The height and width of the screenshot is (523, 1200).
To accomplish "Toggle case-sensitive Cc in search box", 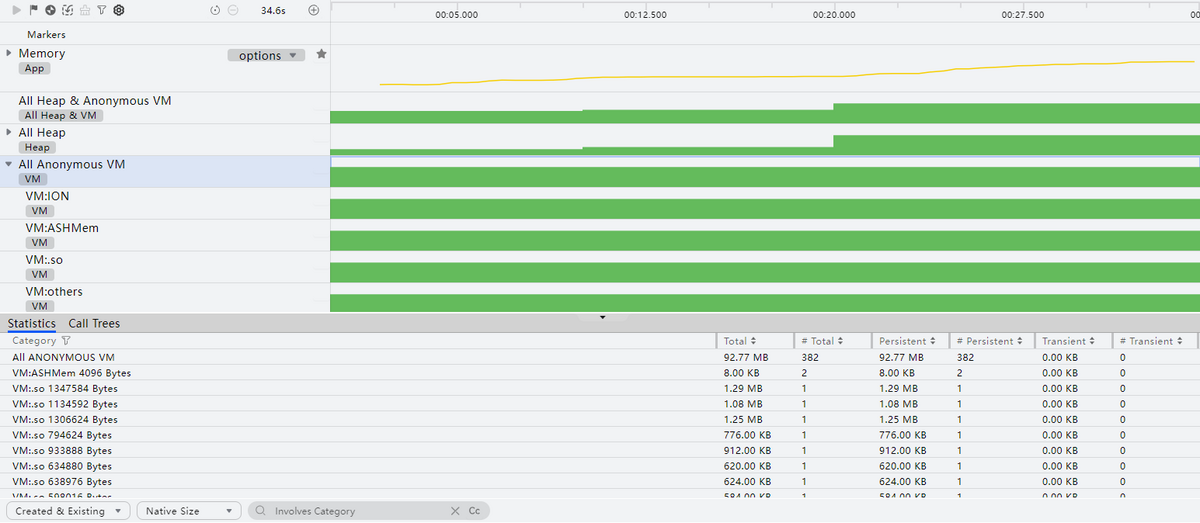I will (474, 511).
